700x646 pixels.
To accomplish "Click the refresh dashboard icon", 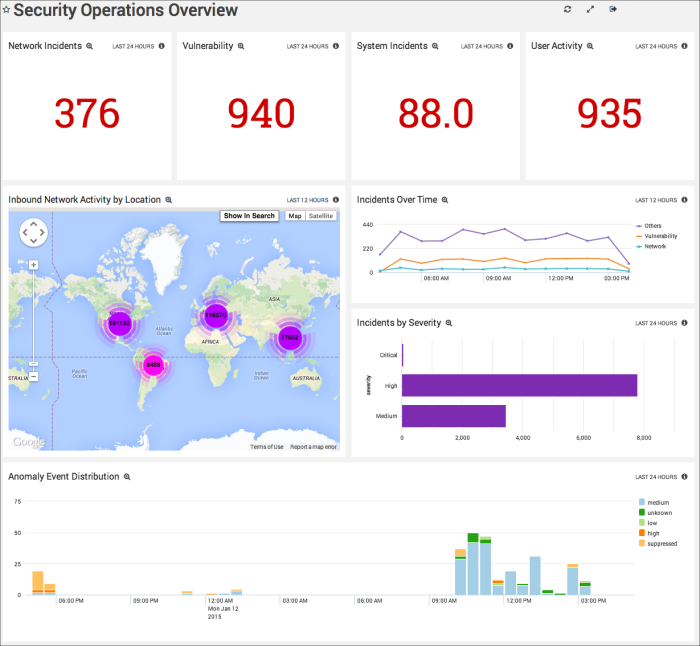I will click(567, 9).
